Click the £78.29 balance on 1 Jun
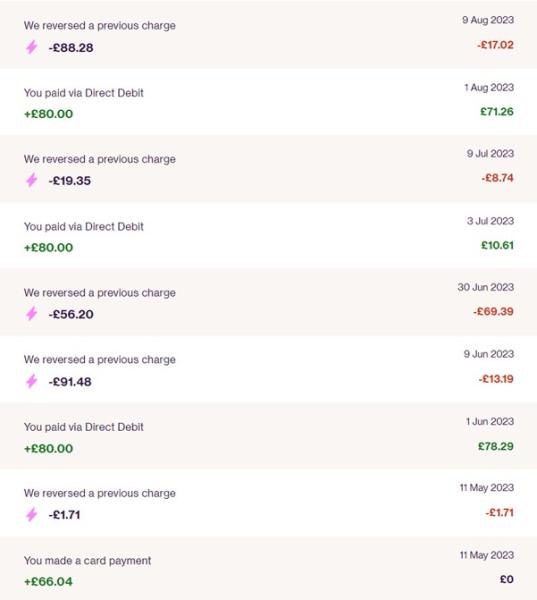This screenshot has height=600, width=537. pyautogui.click(x=496, y=446)
